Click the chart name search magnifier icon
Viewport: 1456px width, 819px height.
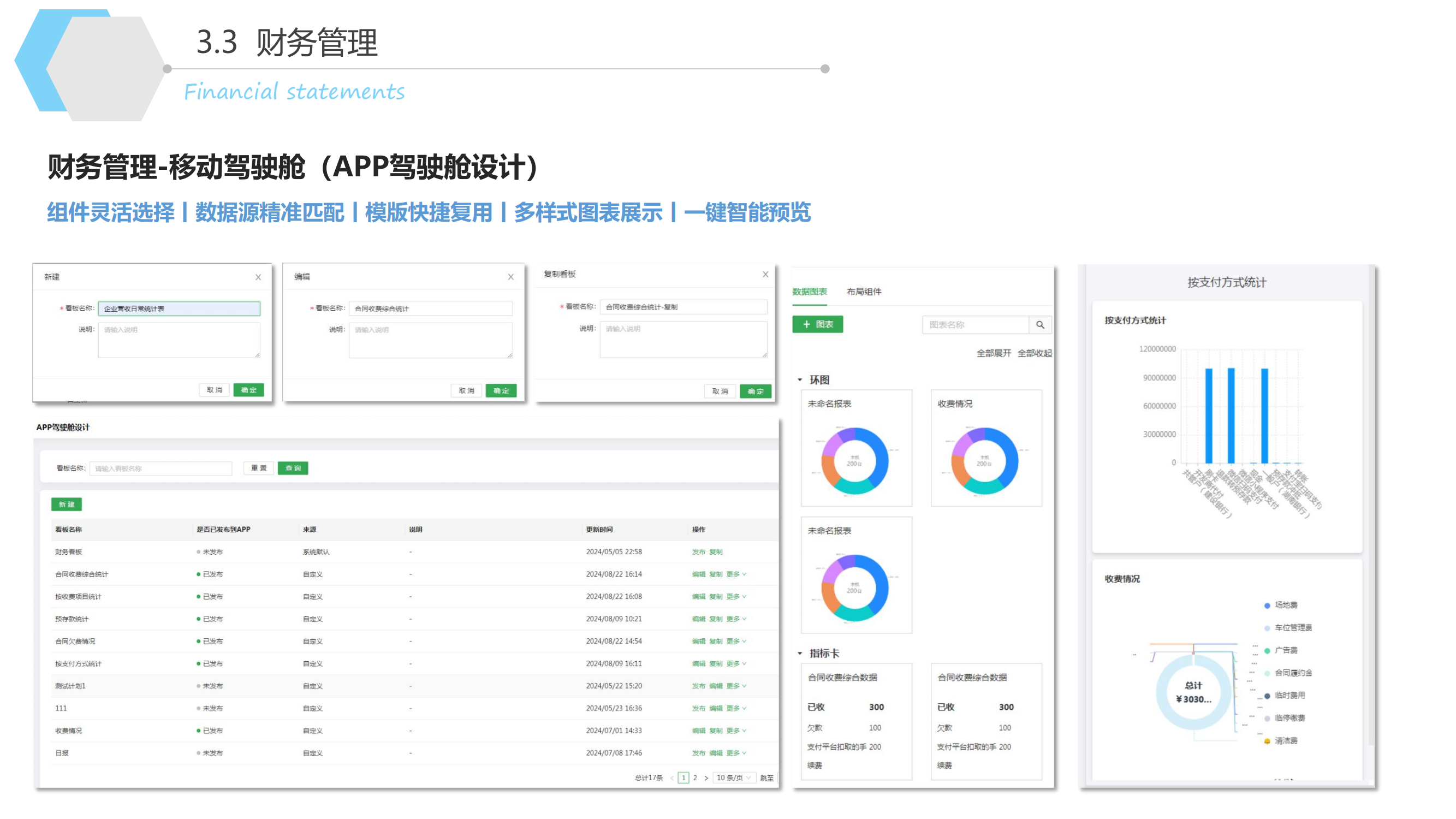click(x=1040, y=325)
